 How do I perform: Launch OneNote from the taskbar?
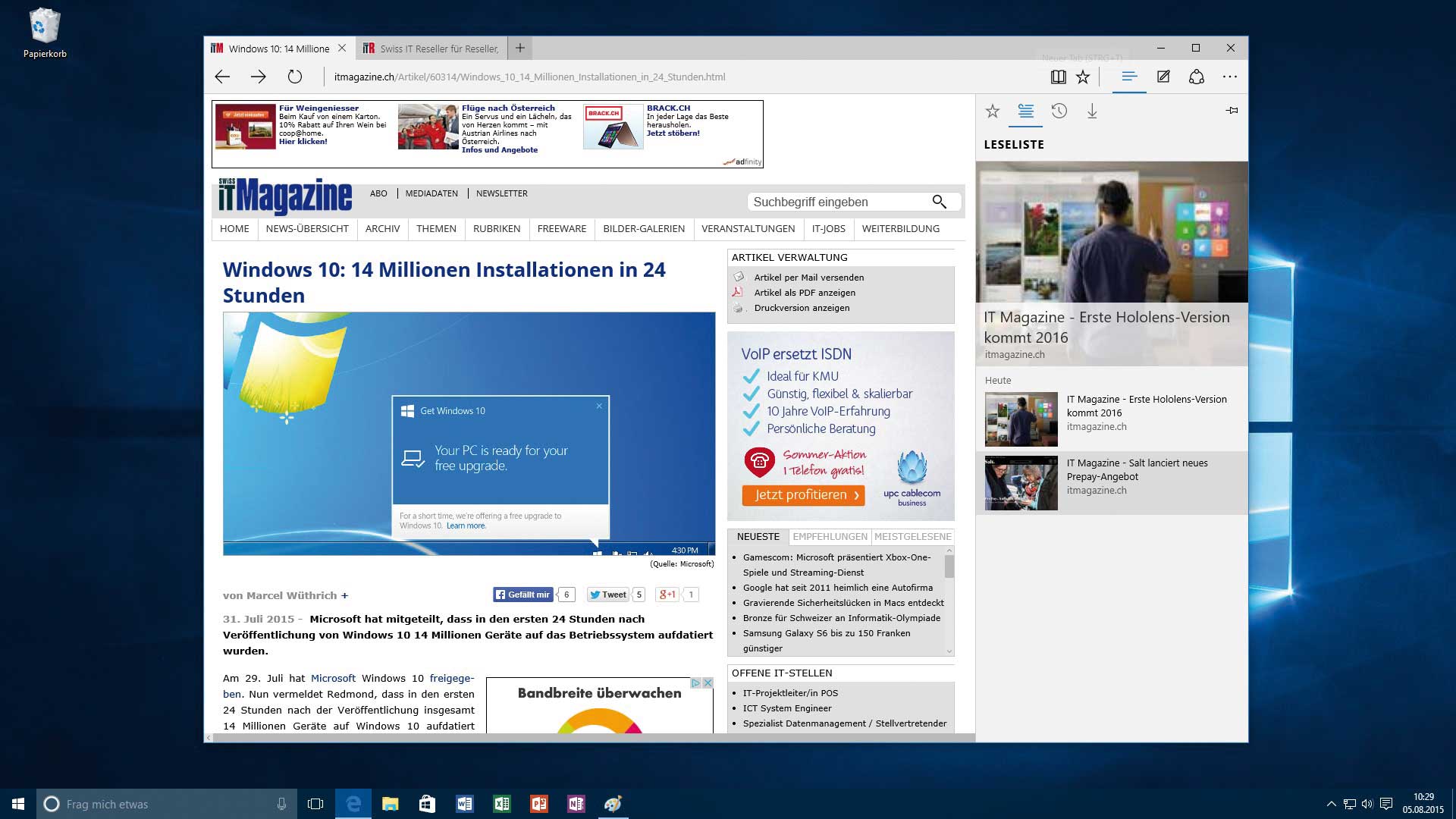[576, 804]
